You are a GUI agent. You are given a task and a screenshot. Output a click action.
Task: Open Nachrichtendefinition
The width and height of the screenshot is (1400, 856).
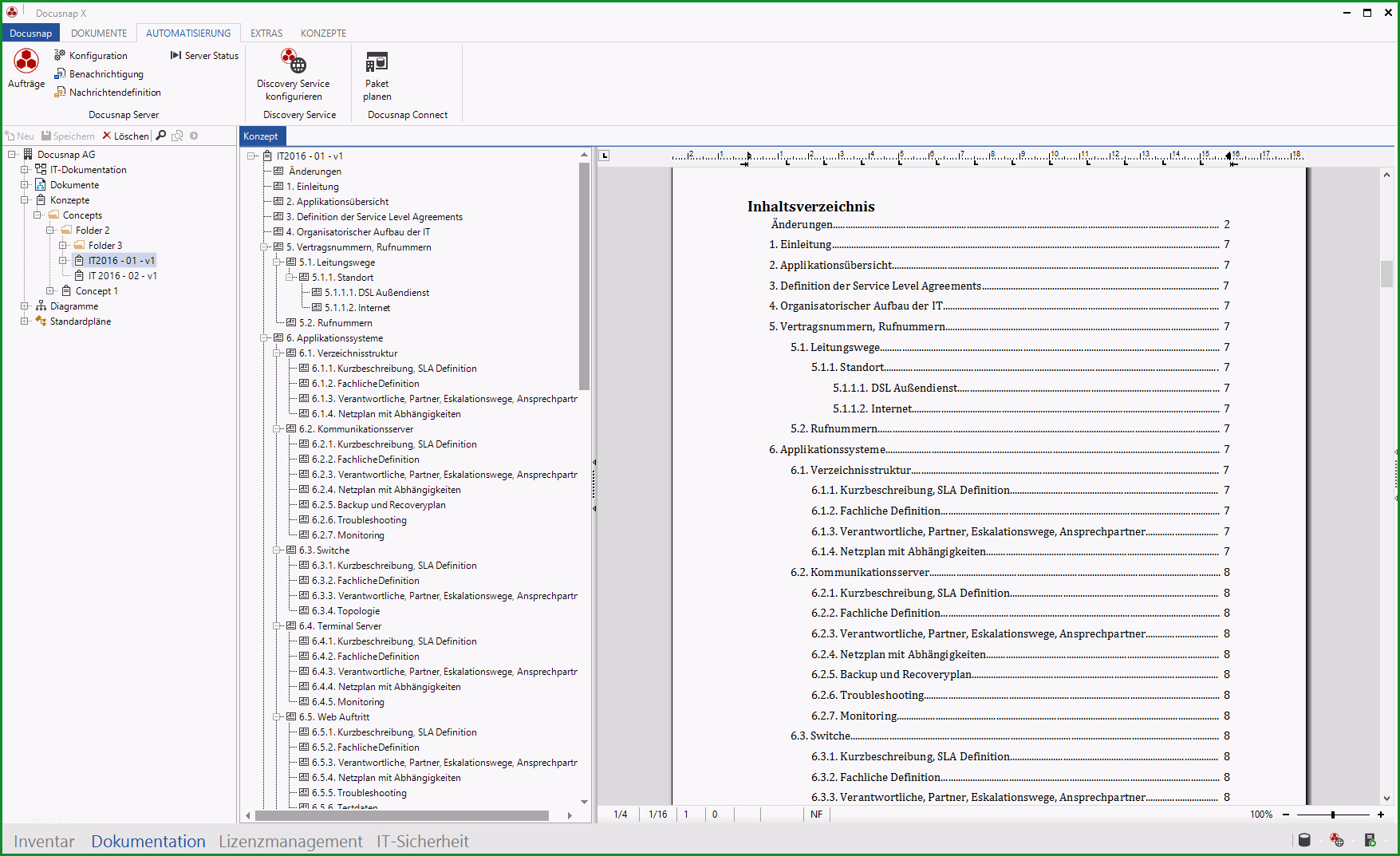coord(107,93)
